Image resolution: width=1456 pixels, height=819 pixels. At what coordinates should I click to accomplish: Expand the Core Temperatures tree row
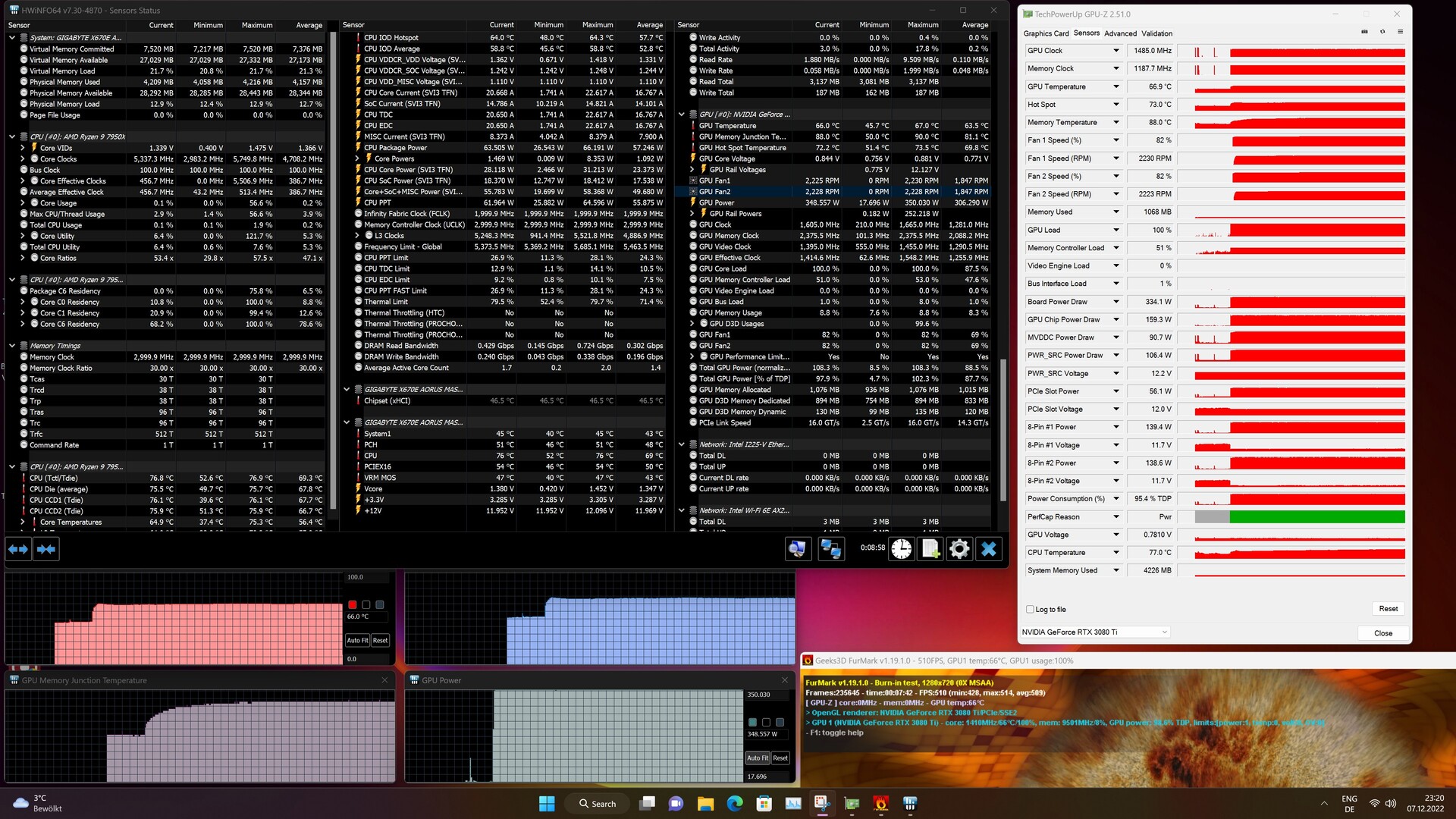pos(22,522)
